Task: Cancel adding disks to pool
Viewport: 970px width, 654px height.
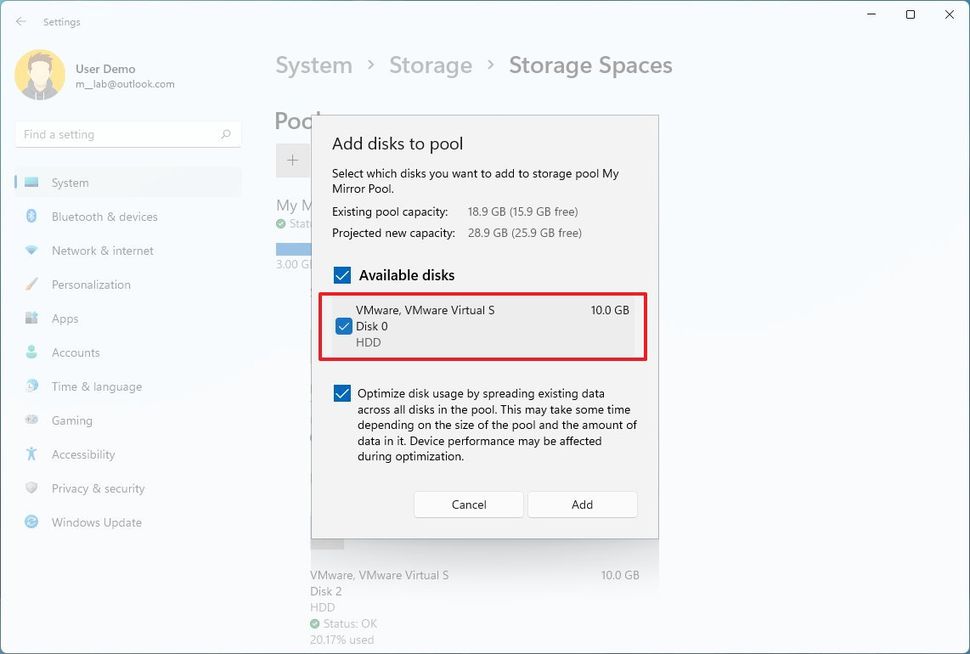Action: point(468,504)
